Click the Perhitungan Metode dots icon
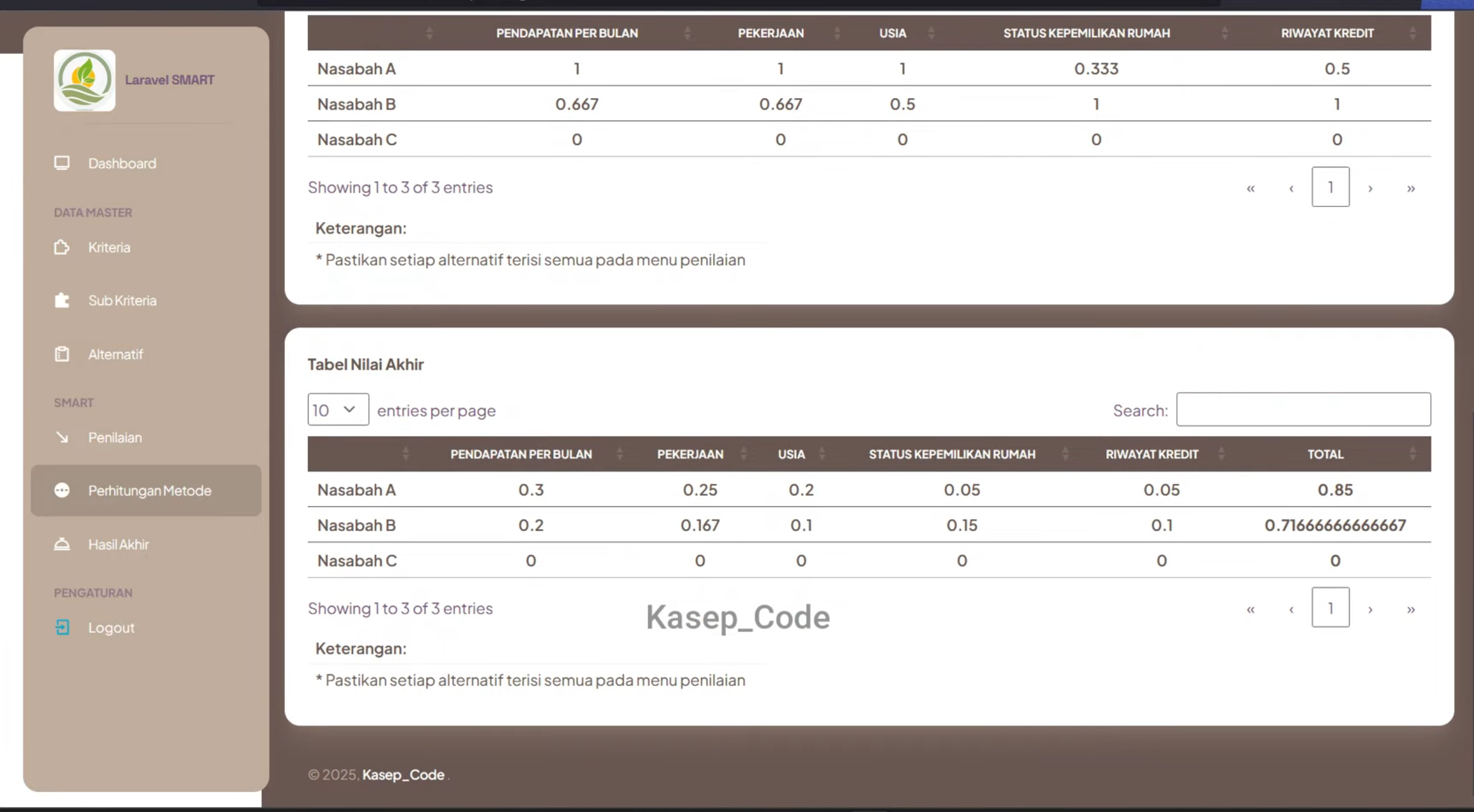Viewport: 1474px width, 812px height. pos(62,490)
